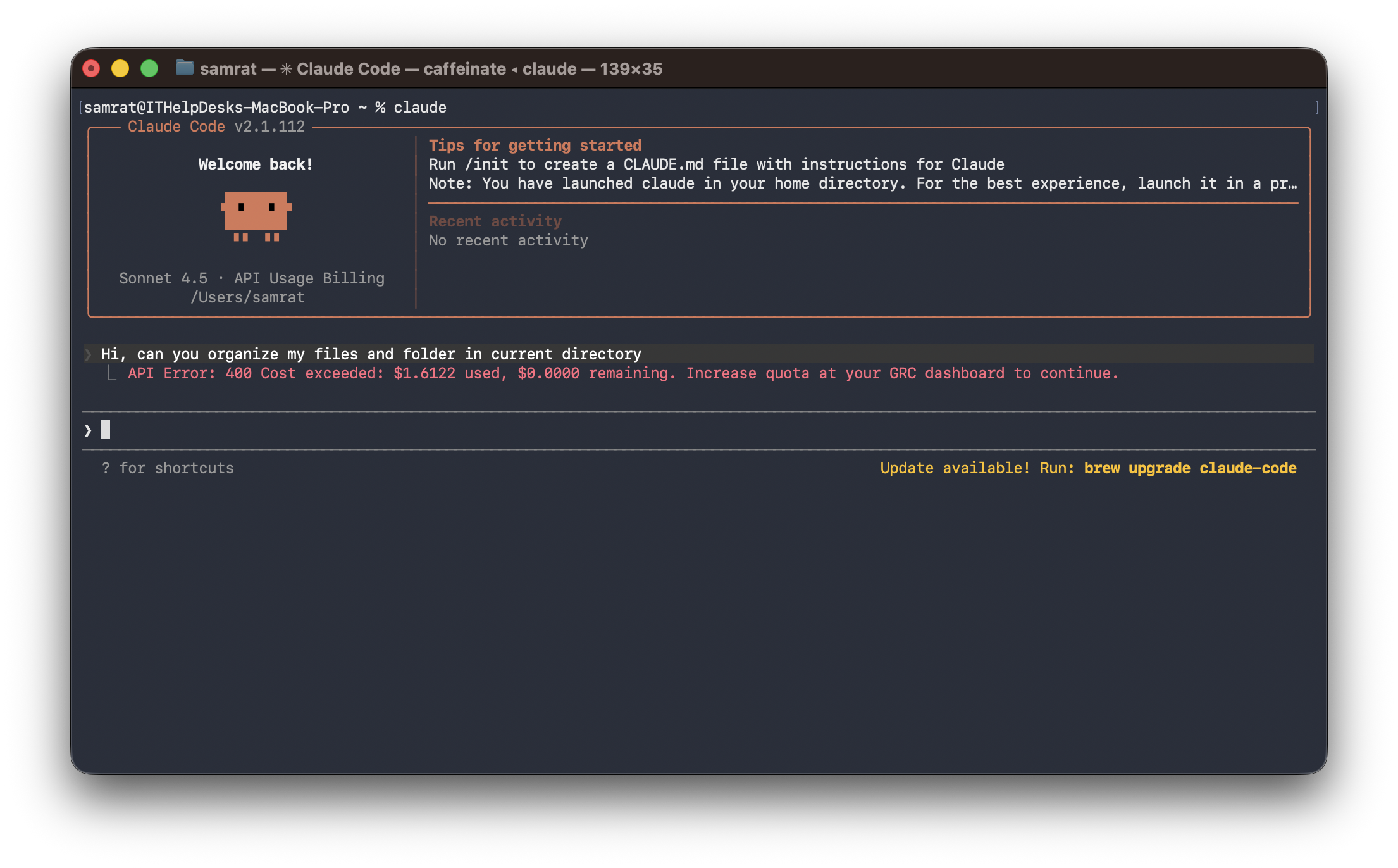
Task: Click the shell prompt line 'samrat@ITHelpDesks-MacBook-Pro'
Action: 265,108
